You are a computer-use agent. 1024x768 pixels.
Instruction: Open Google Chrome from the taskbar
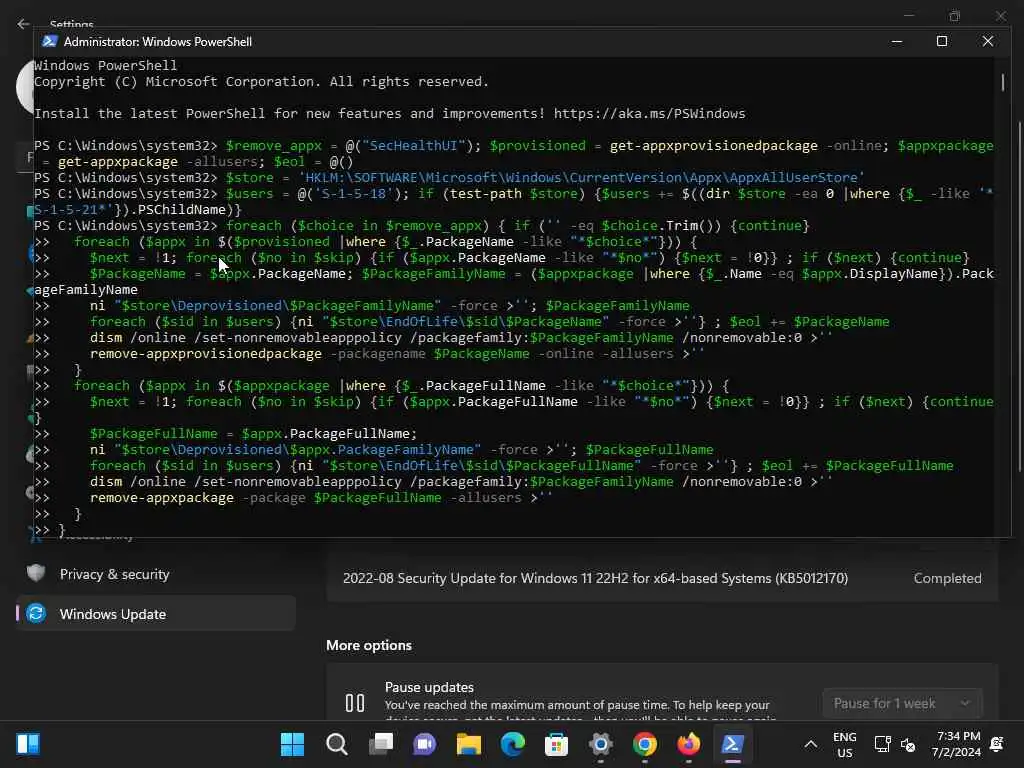645,744
